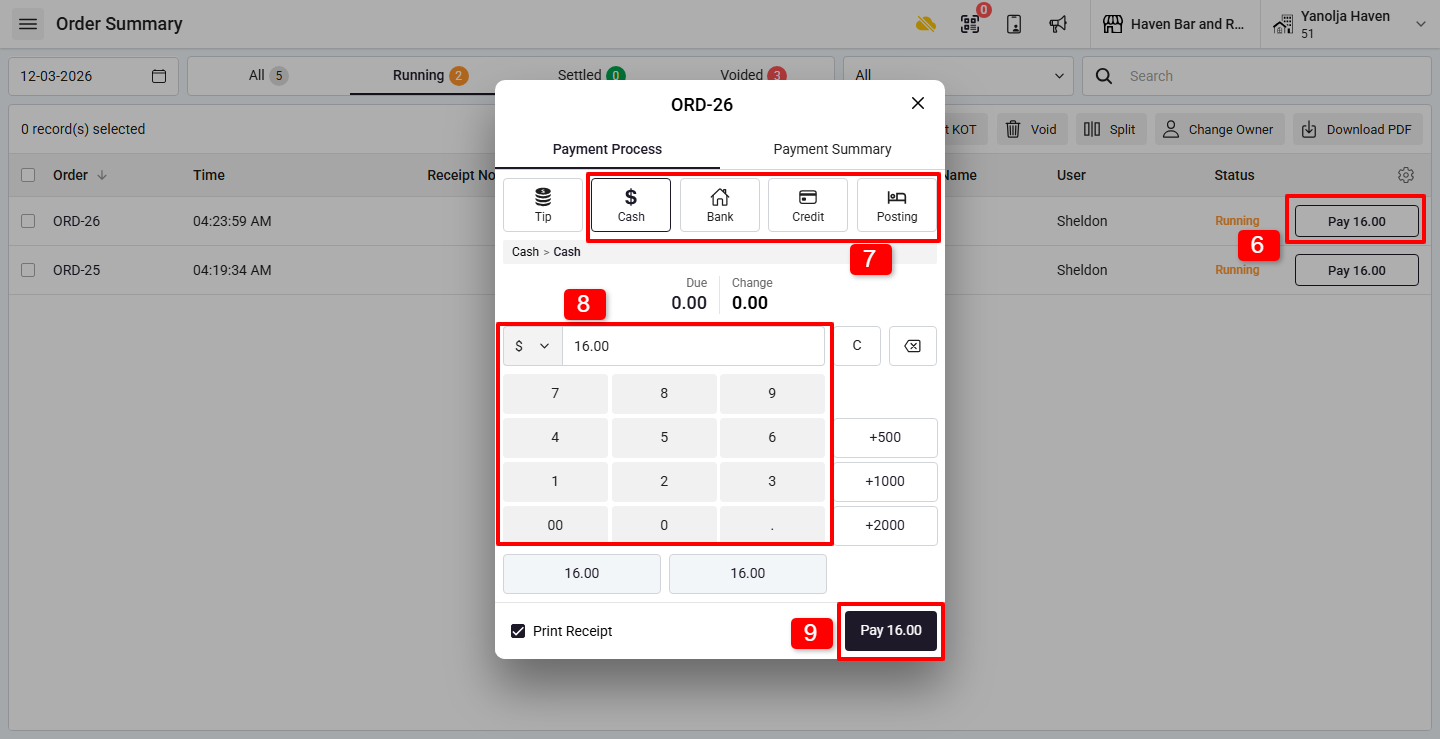
Task: Select the Running orders tab
Action: [x=430, y=75]
